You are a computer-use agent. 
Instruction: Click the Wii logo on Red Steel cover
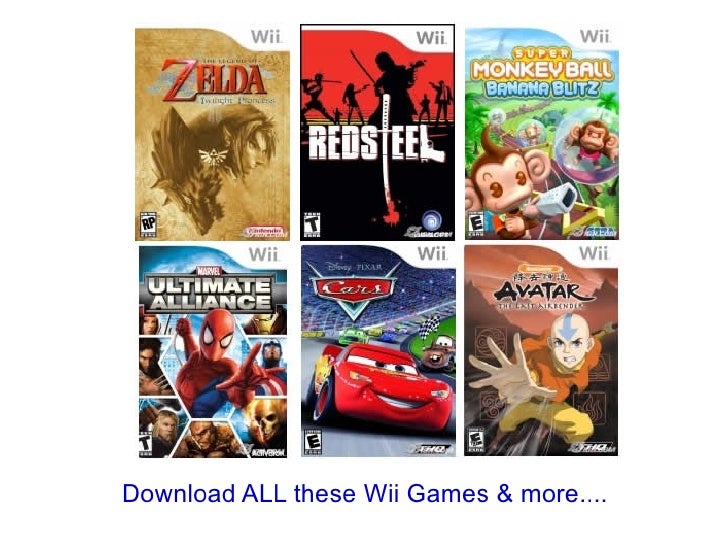(431, 38)
